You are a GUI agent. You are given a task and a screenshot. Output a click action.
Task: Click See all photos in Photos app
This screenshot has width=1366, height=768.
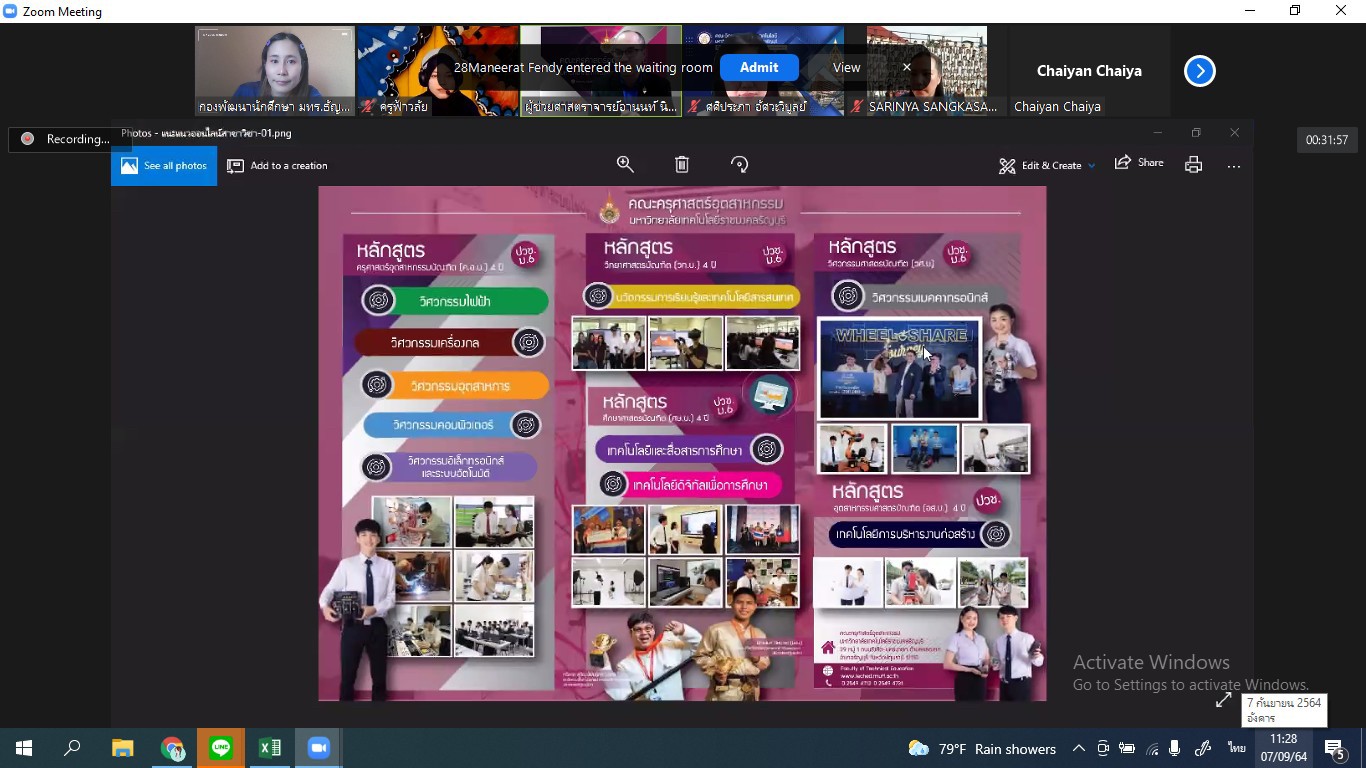point(164,166)
